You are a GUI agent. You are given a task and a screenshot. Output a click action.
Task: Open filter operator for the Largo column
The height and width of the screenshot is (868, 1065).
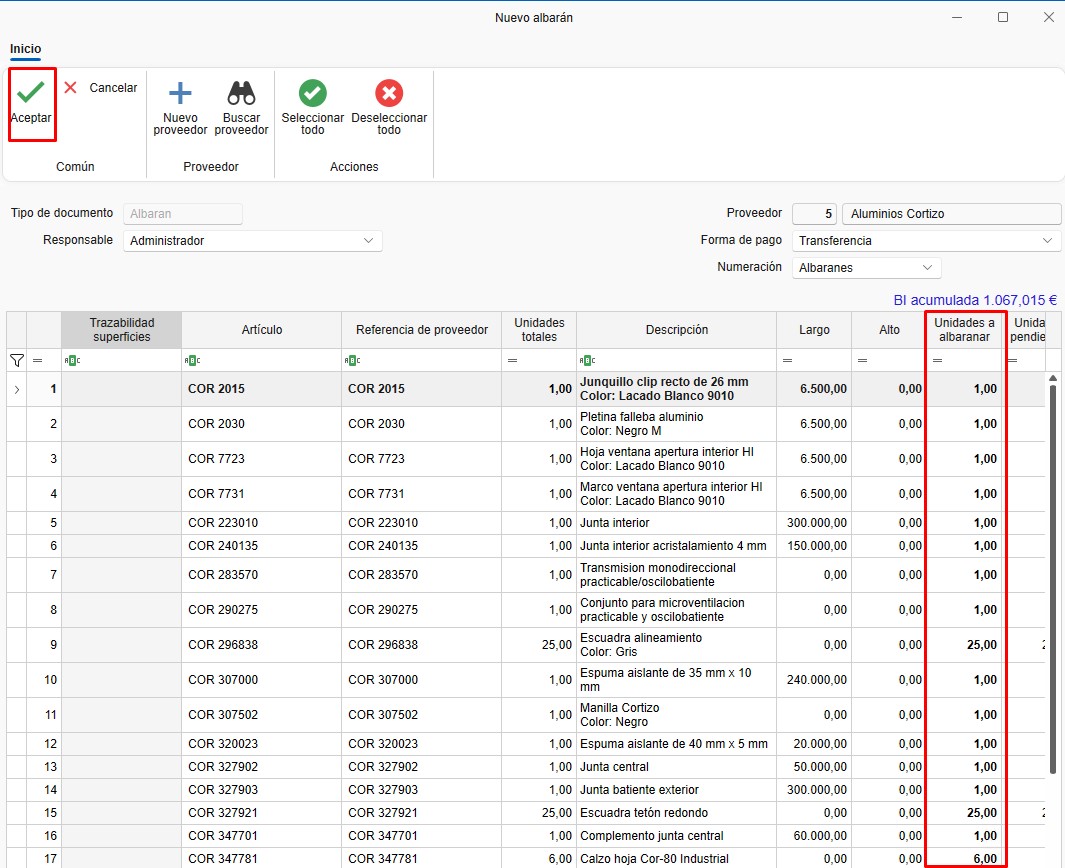click(x=788, y=361)
